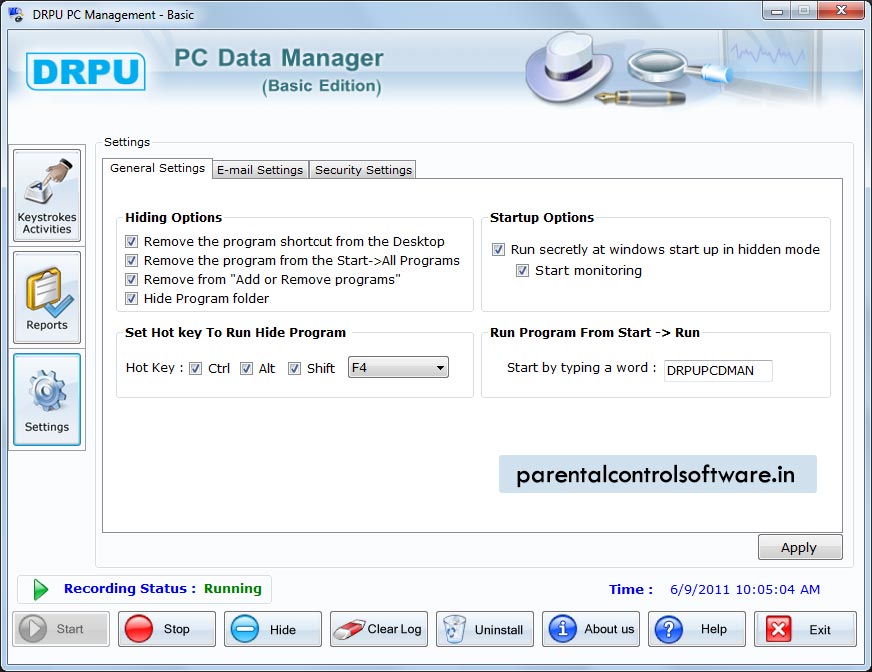The height and width of the screenshot is (672, 872).
Task: Click Set Hot key To Run Hide Program heading
Action: click(x=235, y=333)
